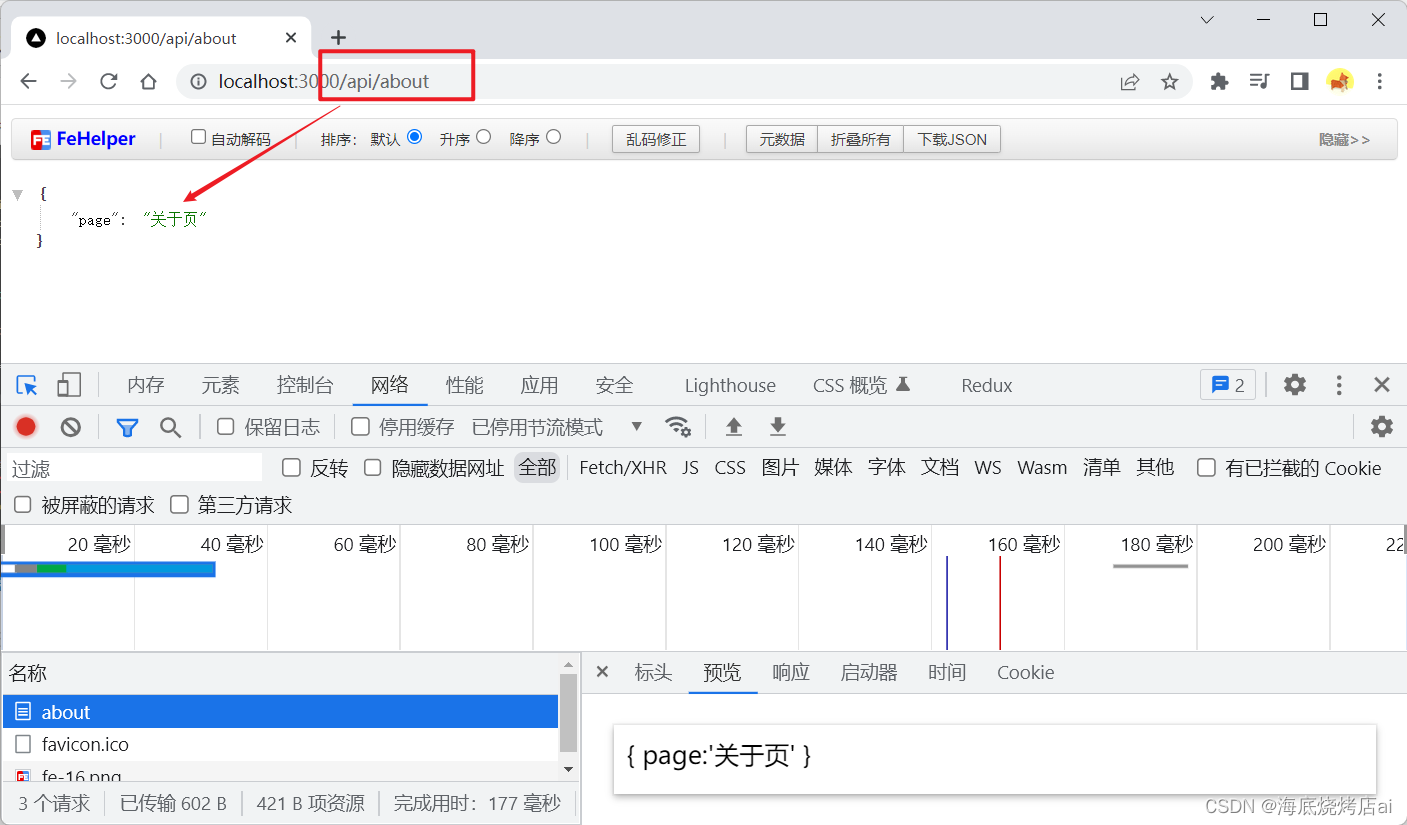1407x825 pixels.
Task: Open the network search magnifier
Action: coord(171,427)
